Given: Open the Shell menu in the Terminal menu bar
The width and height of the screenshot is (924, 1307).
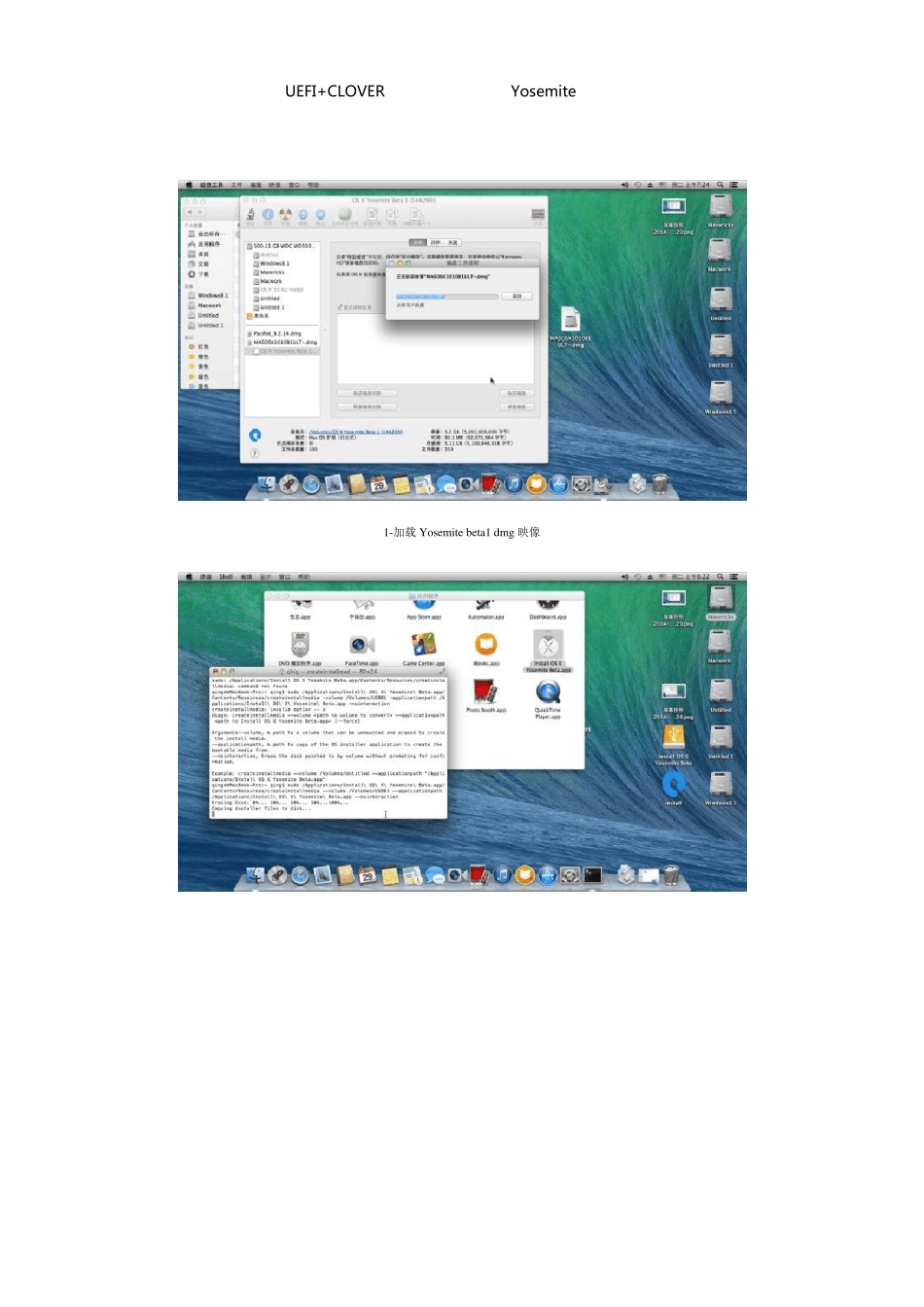Looking at the screenshot, I should coord(226,577).
